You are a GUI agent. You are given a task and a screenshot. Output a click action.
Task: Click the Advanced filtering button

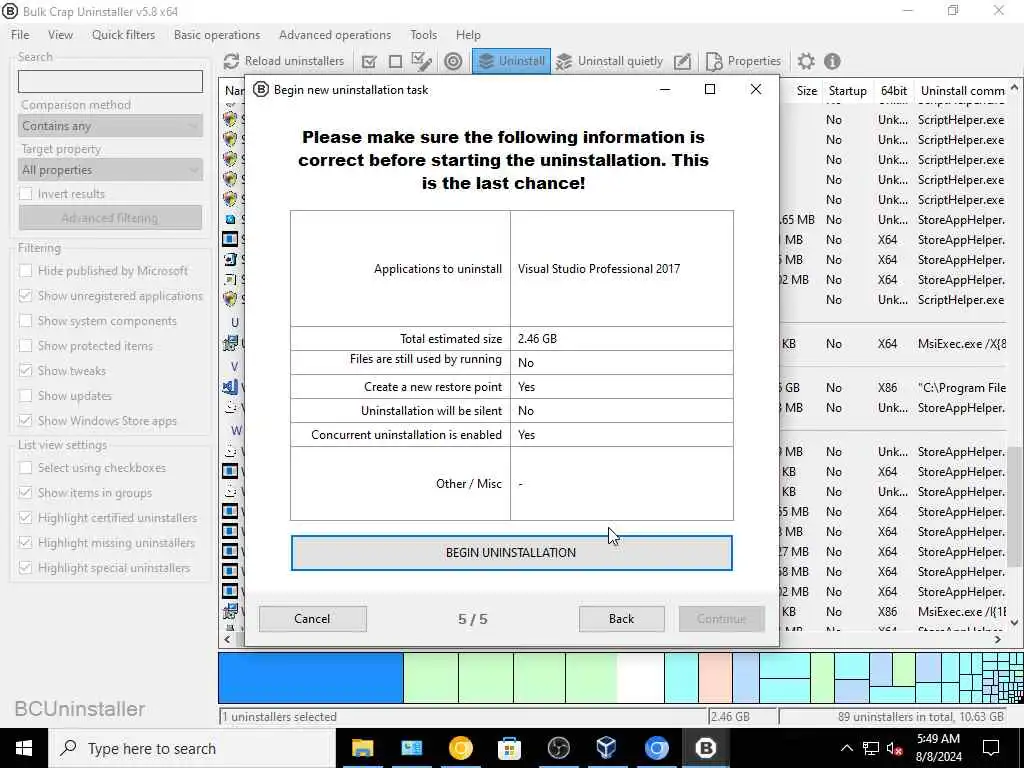coord(110,218)
